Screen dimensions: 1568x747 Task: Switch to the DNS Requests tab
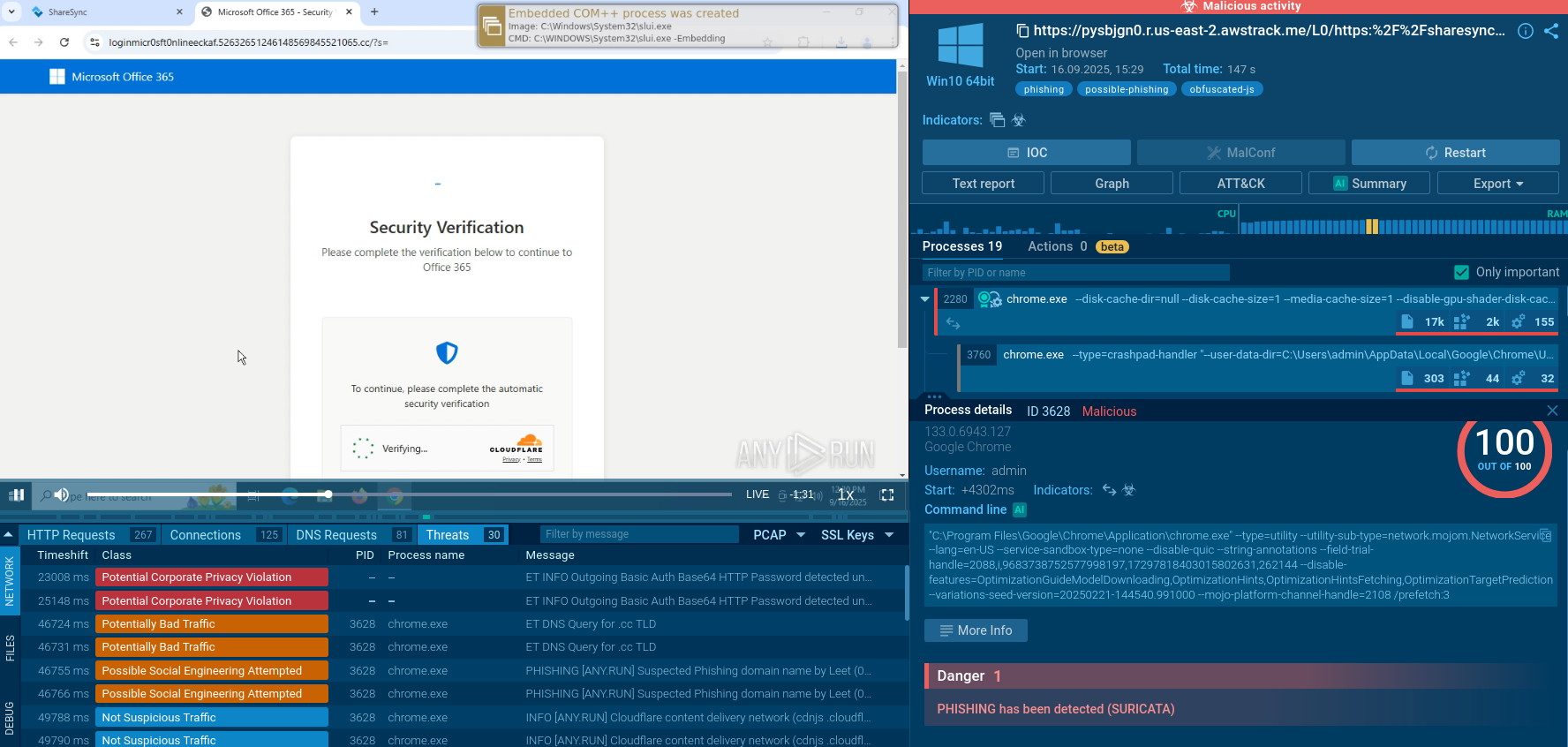(x=336, y=535)
